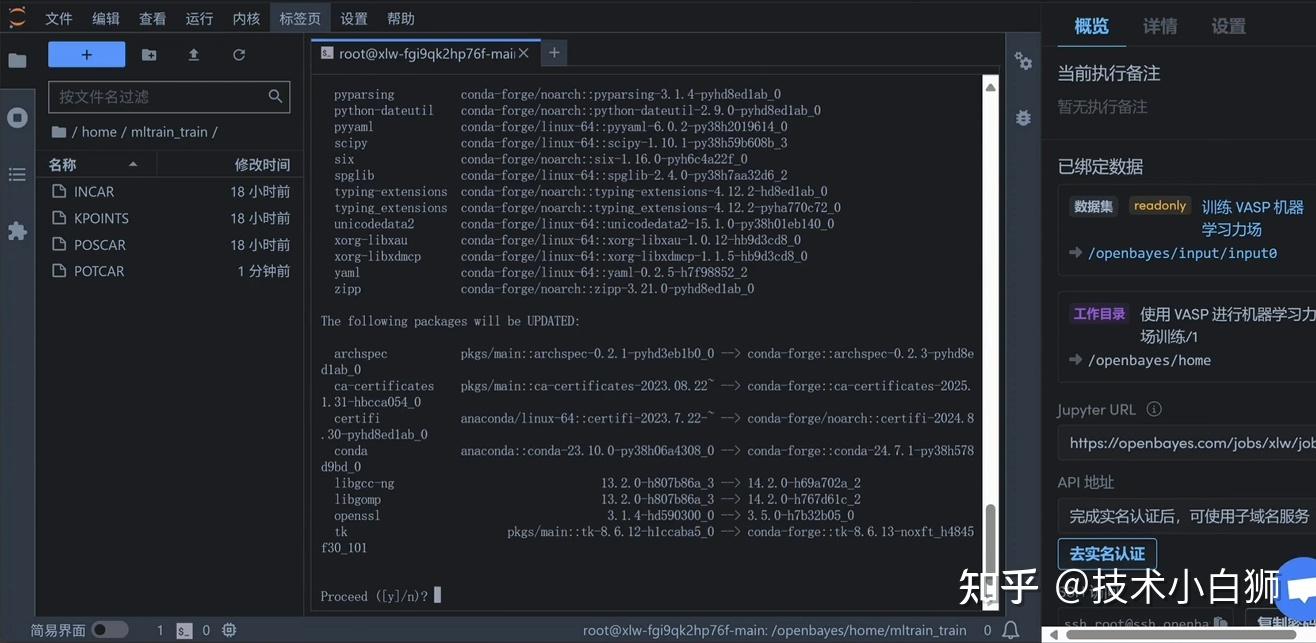
Task: Sort files by the 名称 column header
Action: (94, 164)
